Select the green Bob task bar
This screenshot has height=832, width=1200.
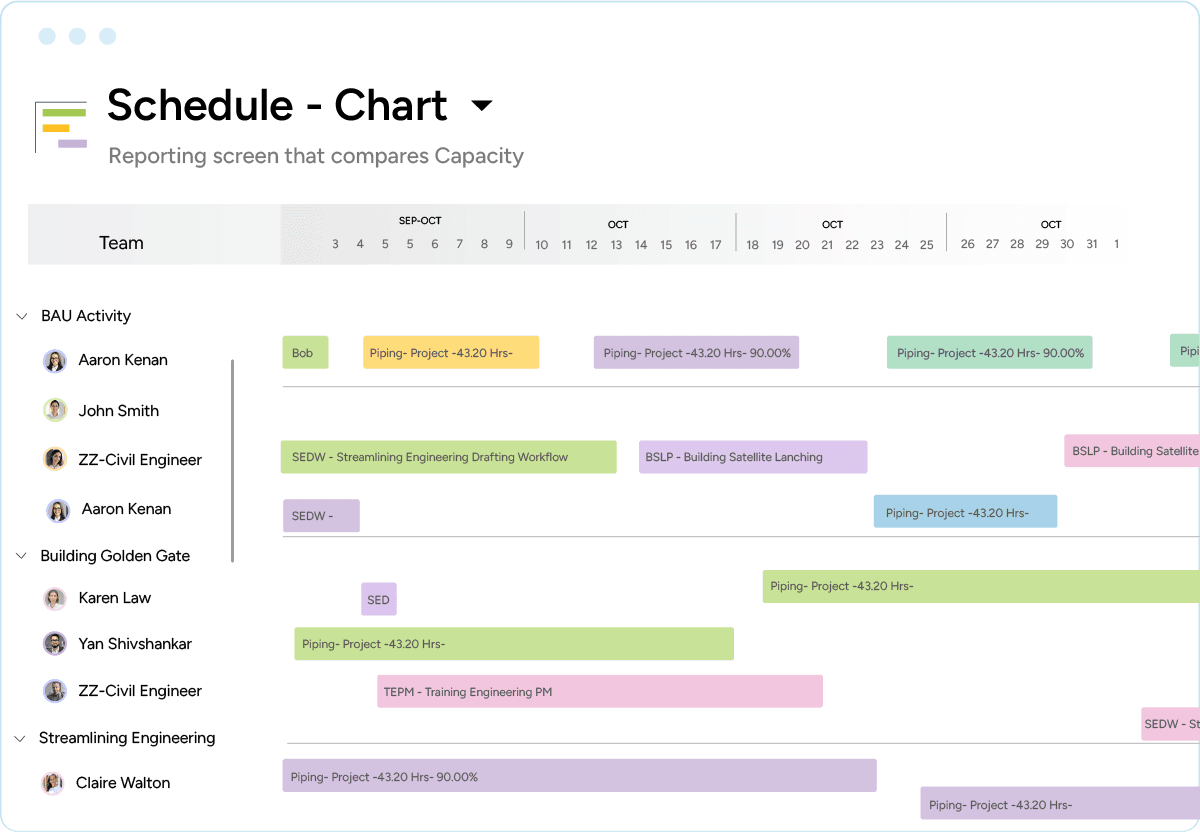(x=305, y=352)
